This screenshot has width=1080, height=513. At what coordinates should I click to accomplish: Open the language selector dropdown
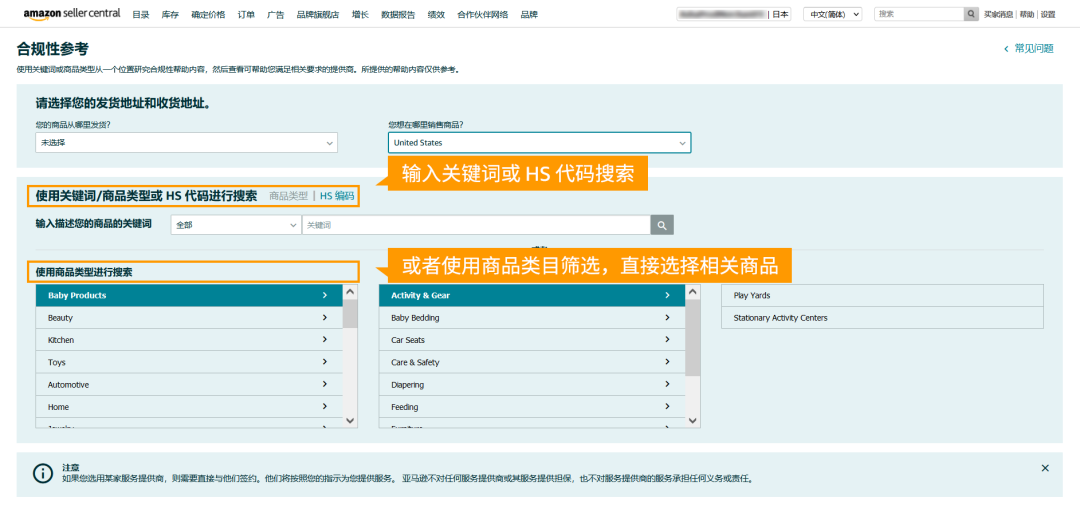833,14
